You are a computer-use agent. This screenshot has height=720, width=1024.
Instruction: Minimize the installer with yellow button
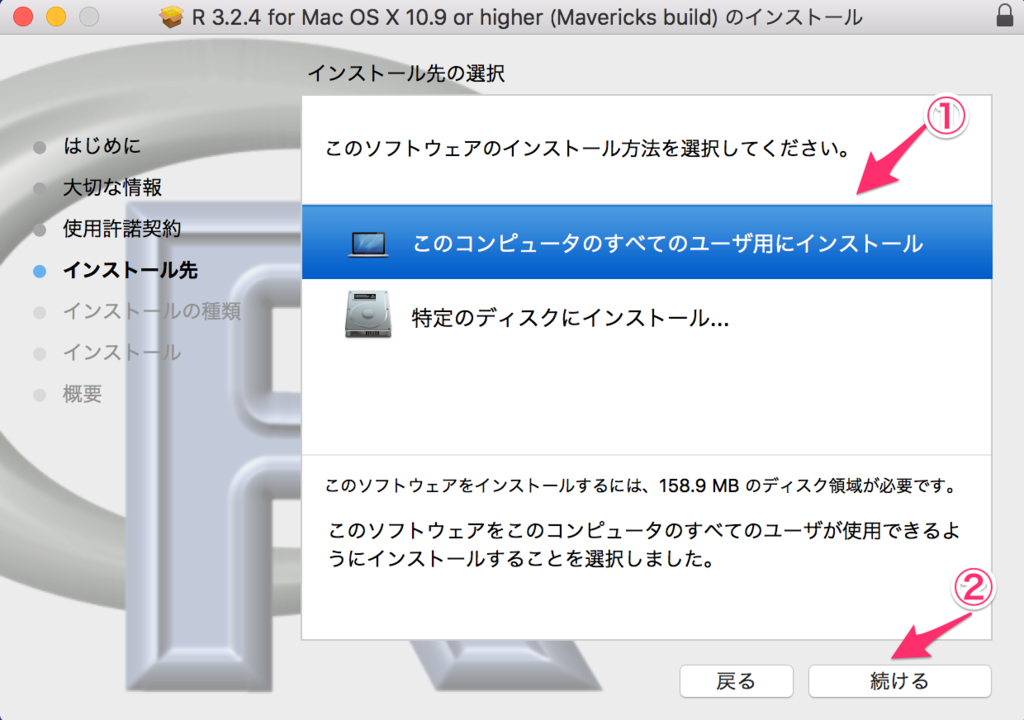coord(56,16)
